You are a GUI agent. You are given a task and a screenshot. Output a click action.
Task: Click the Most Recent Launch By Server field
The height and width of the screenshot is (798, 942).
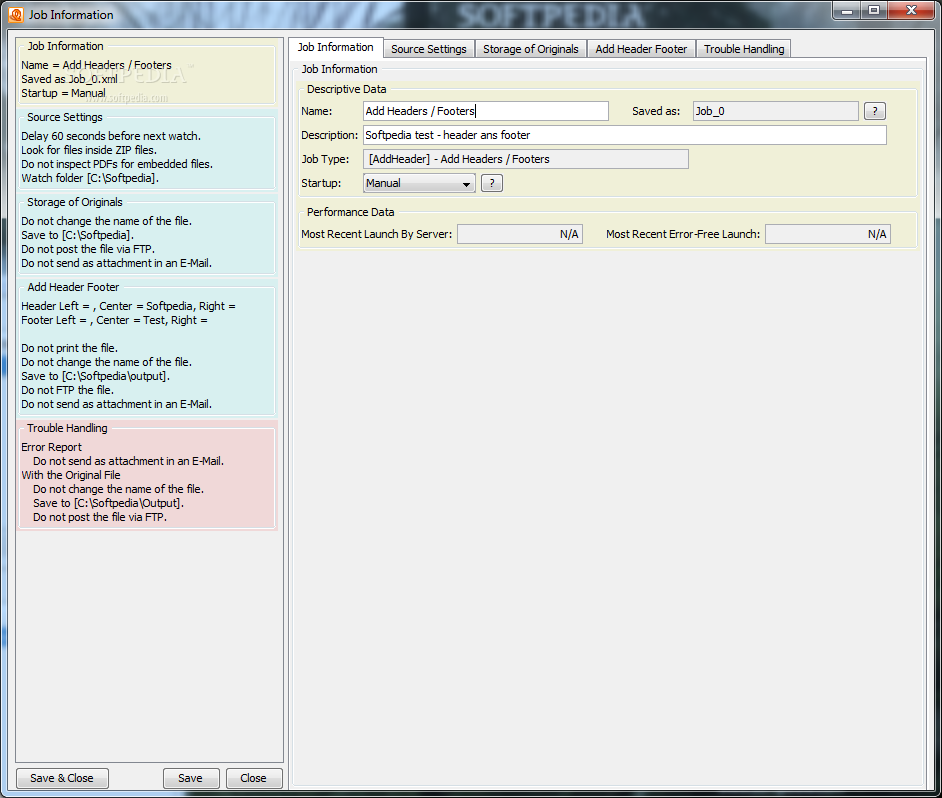click(520, 234)
